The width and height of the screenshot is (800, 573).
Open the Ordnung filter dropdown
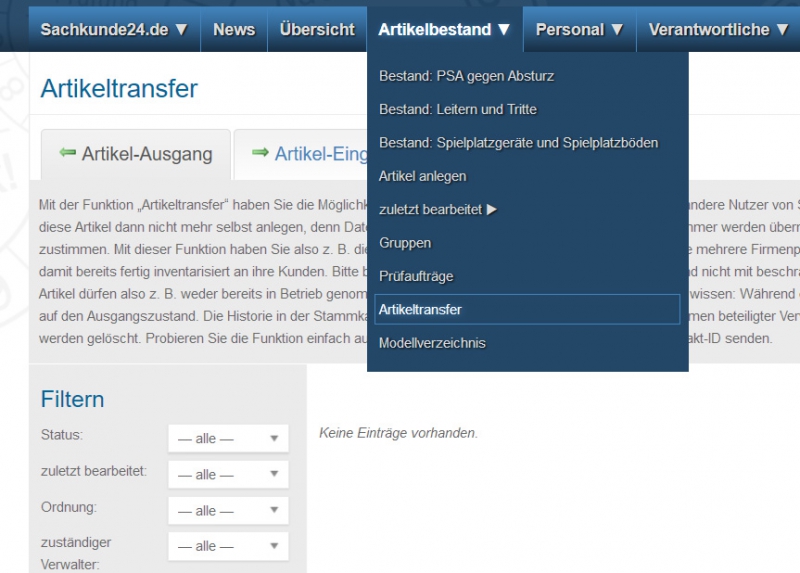pos(227,511)
